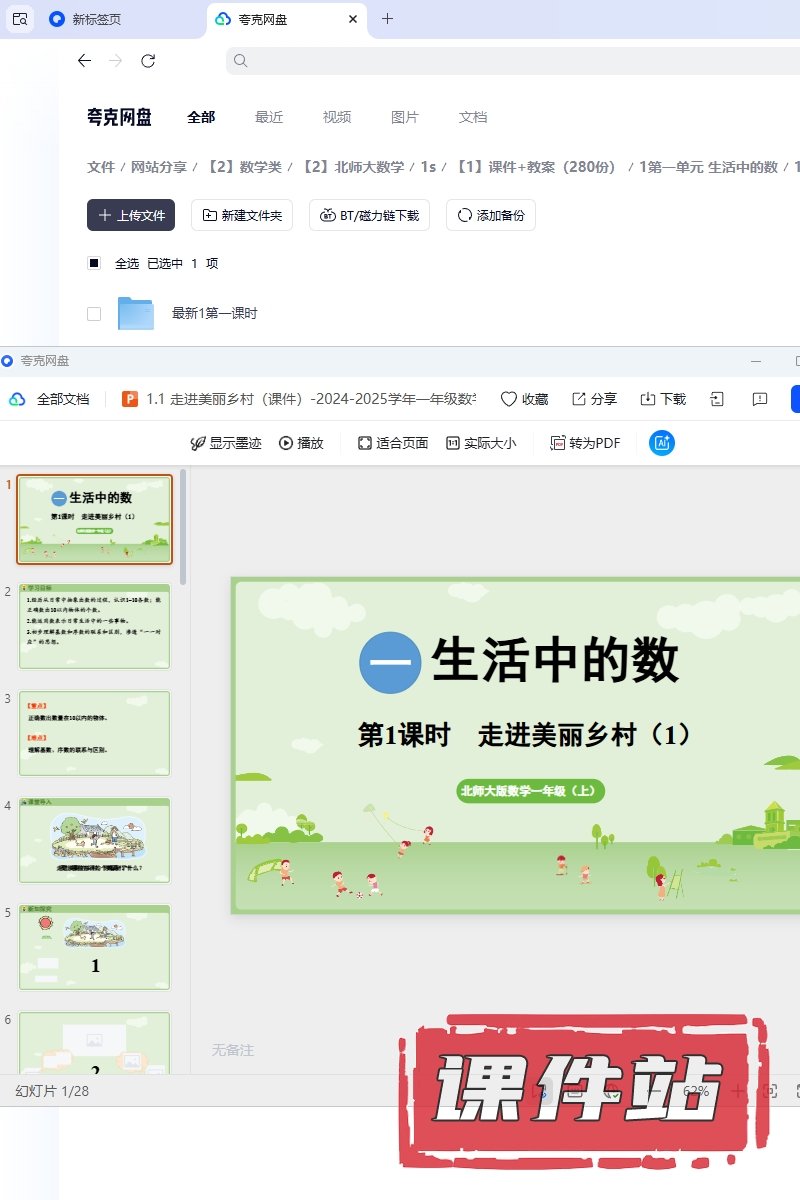The width and height of the screenshot is (800, 1200).
Task: Click the 上传文件 upload button
Action: coord(131,215)
